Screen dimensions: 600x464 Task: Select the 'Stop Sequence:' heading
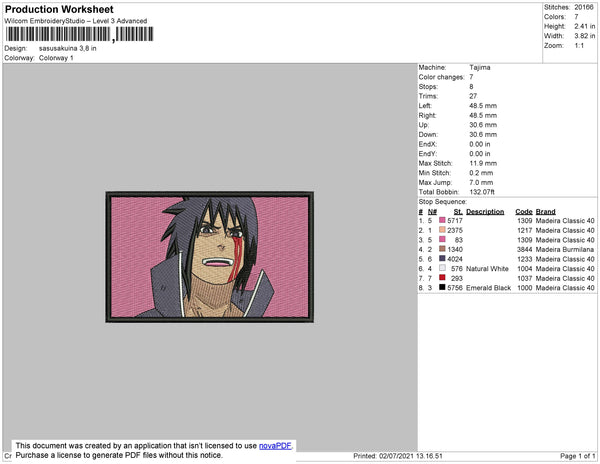(442, 202)
